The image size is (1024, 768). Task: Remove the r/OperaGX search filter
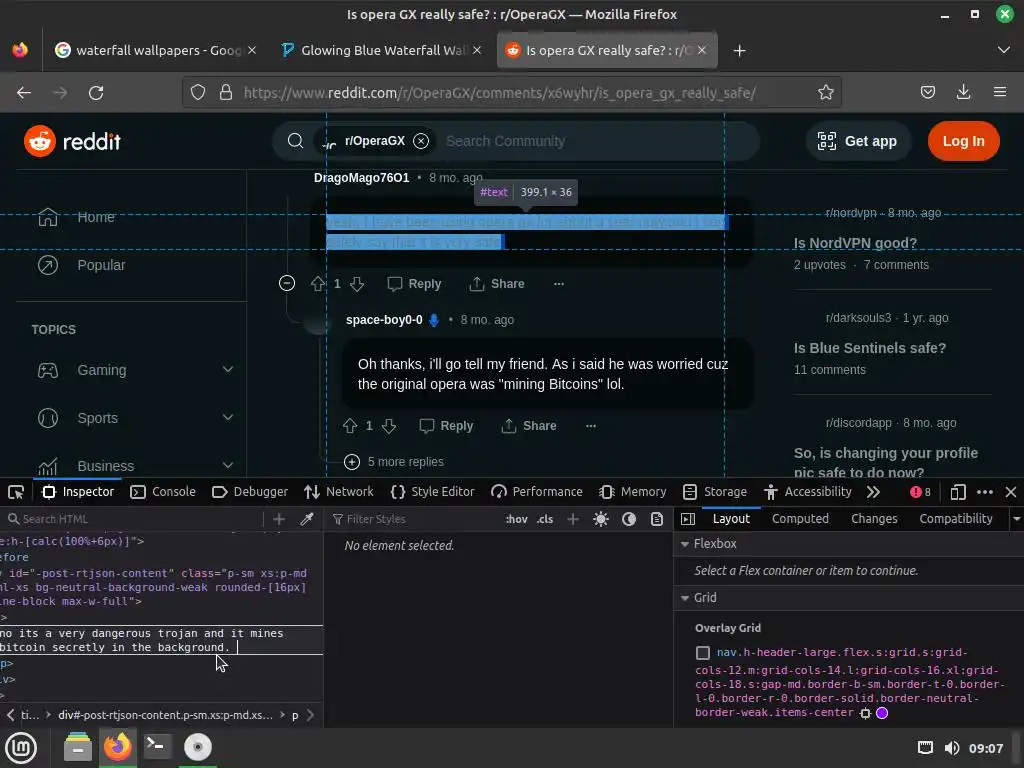click(x=421, y=141)
